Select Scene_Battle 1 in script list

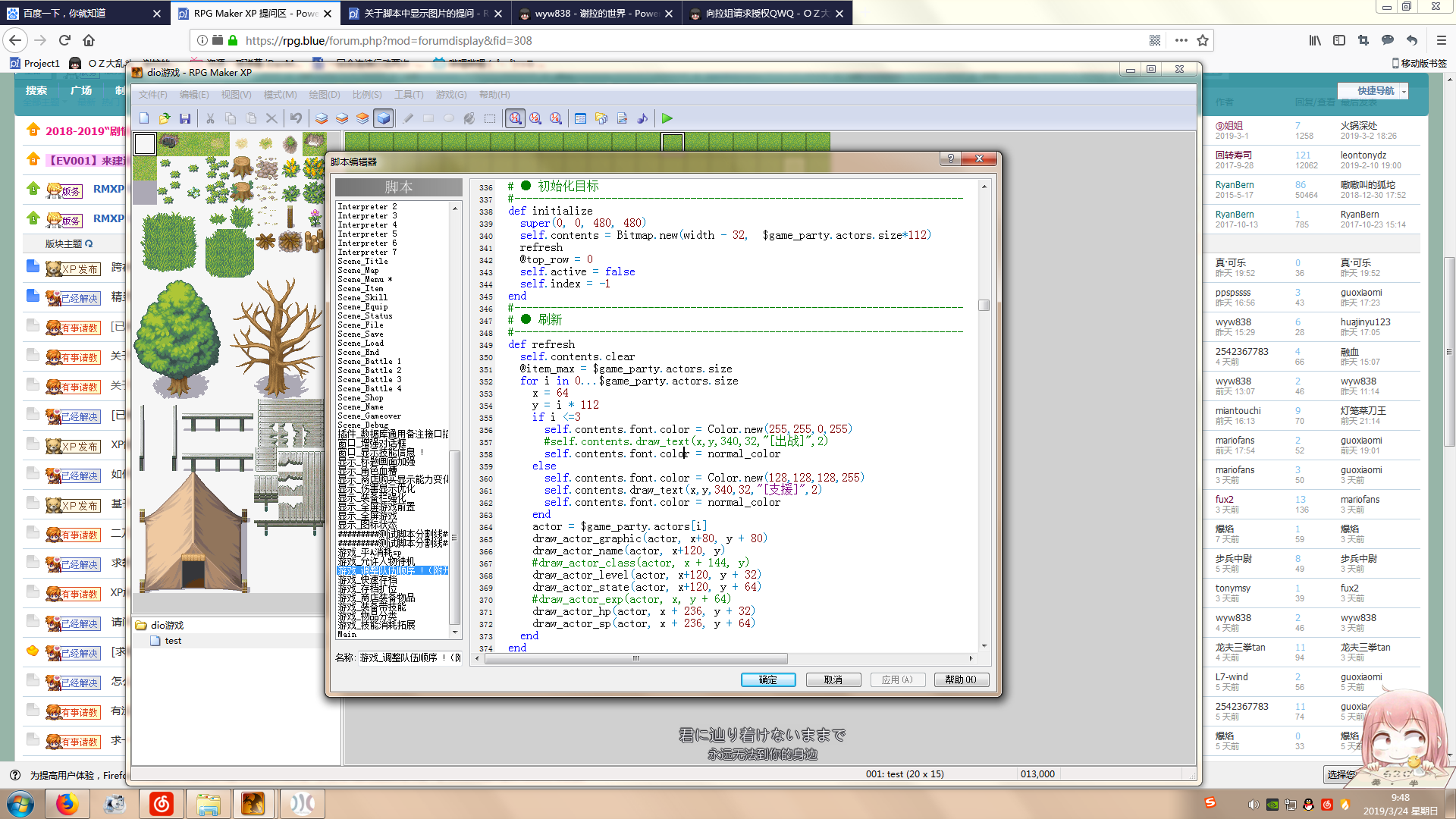pyautogui.click(x=369, y=361)
